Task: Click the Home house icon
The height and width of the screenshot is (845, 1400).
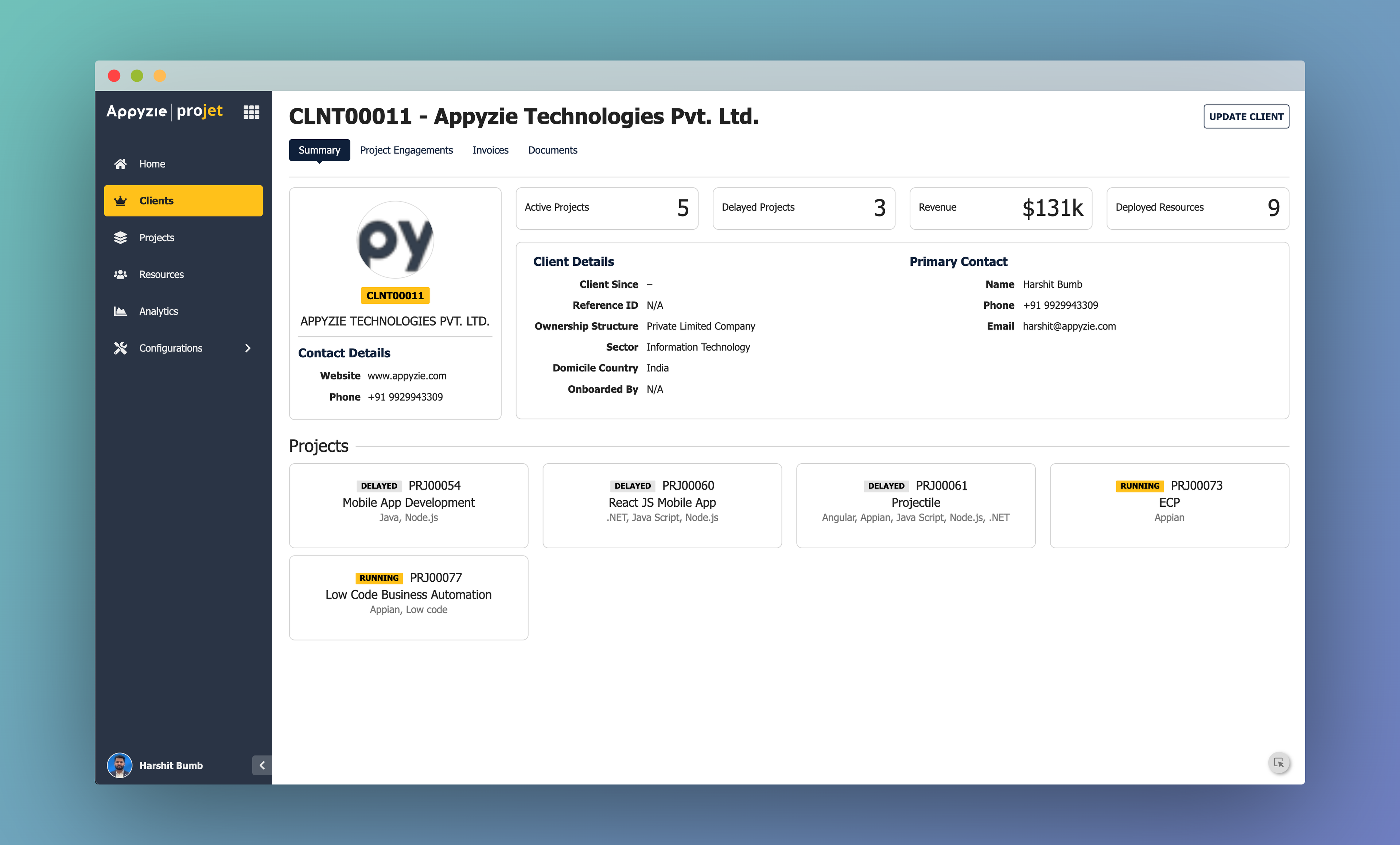Action: pos(120,164)
